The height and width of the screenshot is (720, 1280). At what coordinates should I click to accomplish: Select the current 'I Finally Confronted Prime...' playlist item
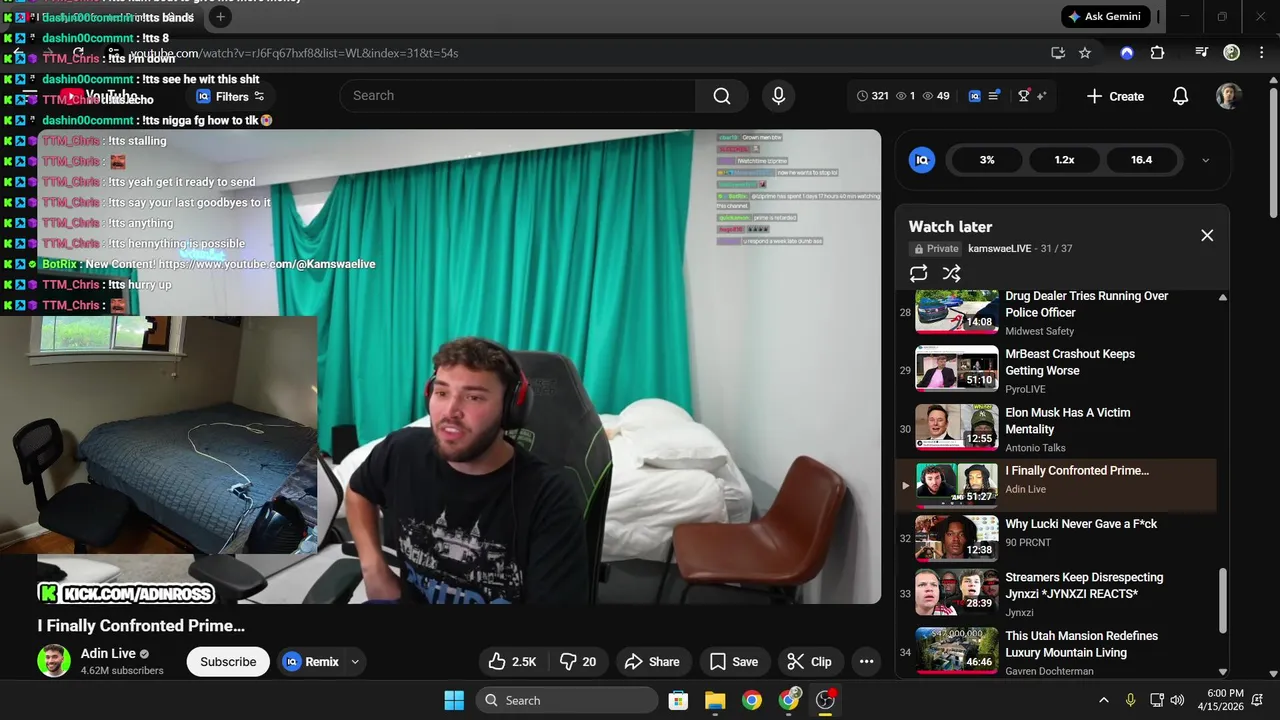(1056, 485)
